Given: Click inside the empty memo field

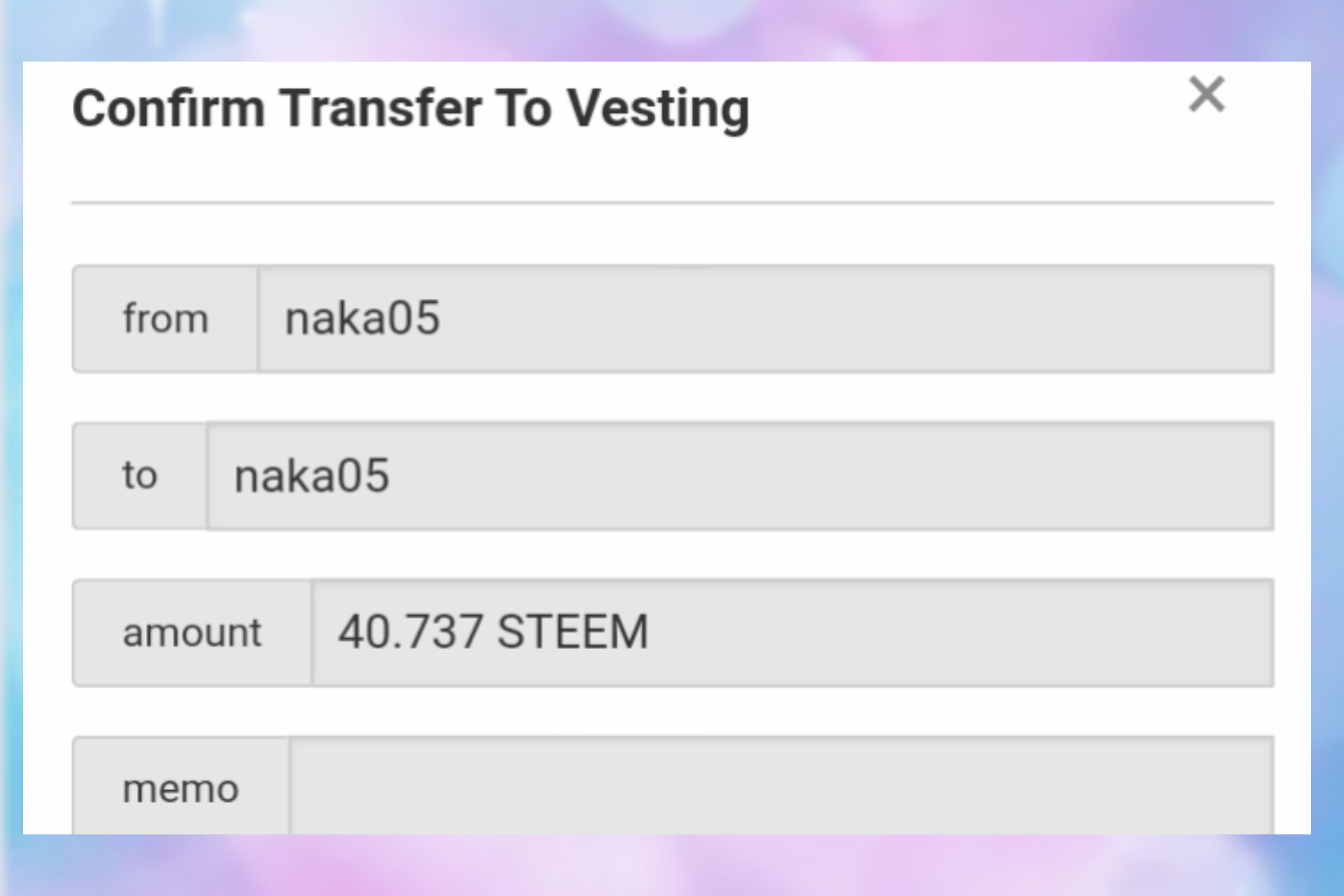Looking at the screenshot, I should tap(780, 787).
